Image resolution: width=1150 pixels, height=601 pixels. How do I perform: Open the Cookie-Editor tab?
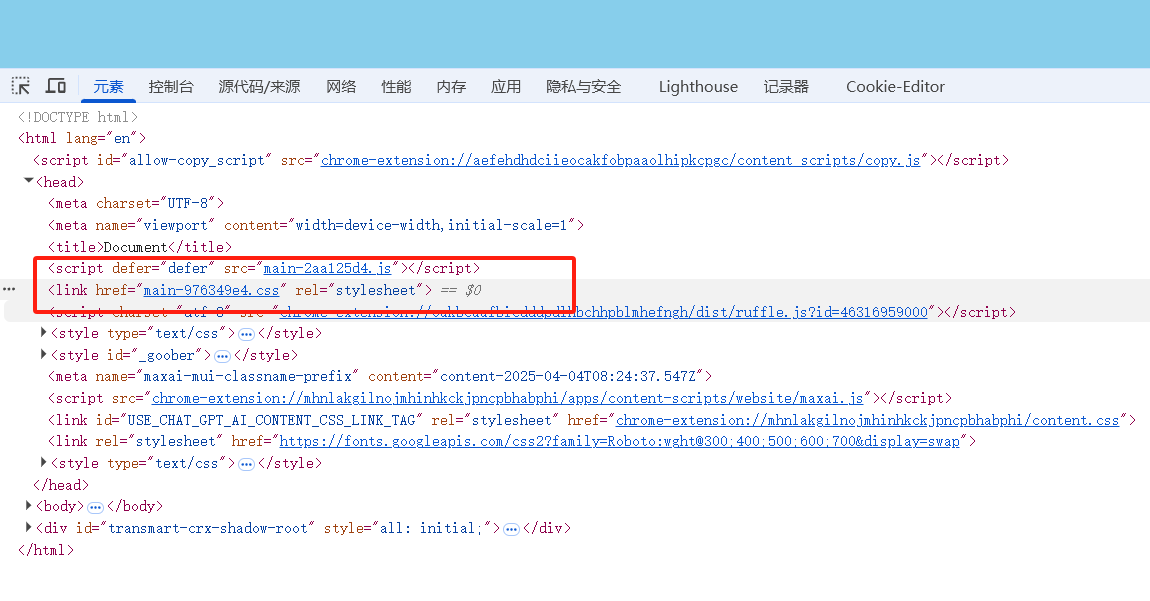coord(896,87)
